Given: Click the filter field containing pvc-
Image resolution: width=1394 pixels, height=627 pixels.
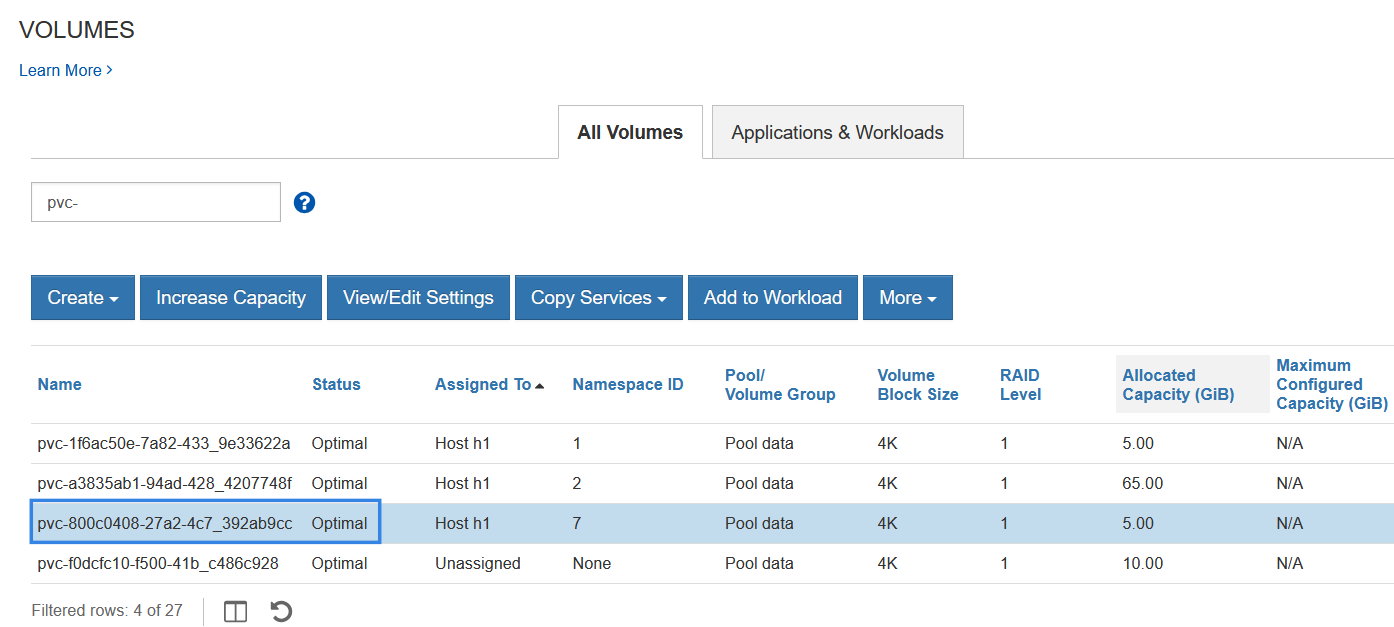Looking at the screenshot, I should tap(156, 202).
